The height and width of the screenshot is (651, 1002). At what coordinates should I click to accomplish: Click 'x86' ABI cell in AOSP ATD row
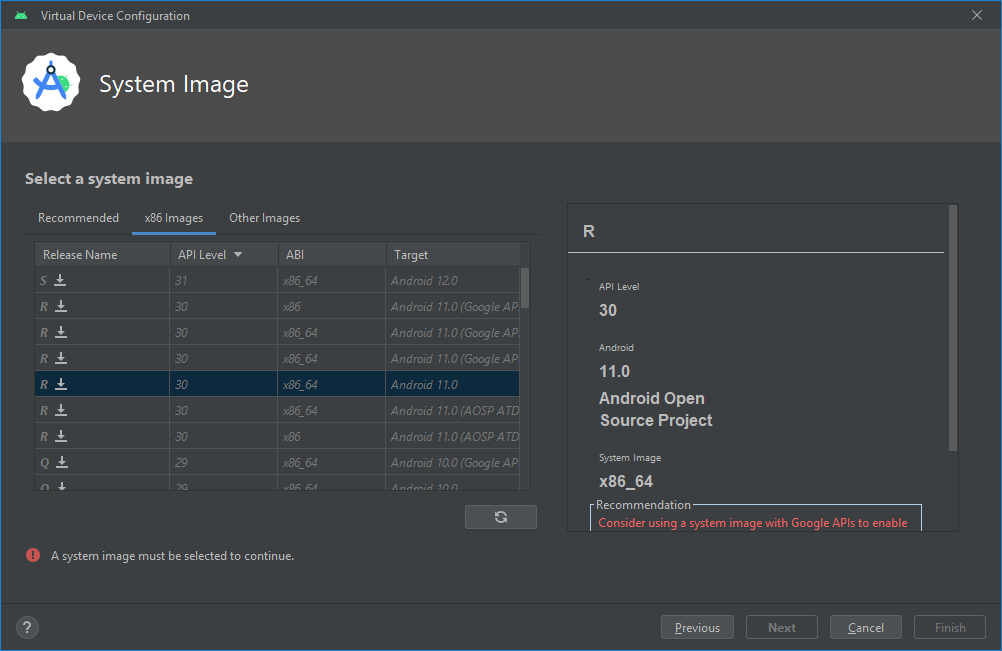[x=332, y=437]
